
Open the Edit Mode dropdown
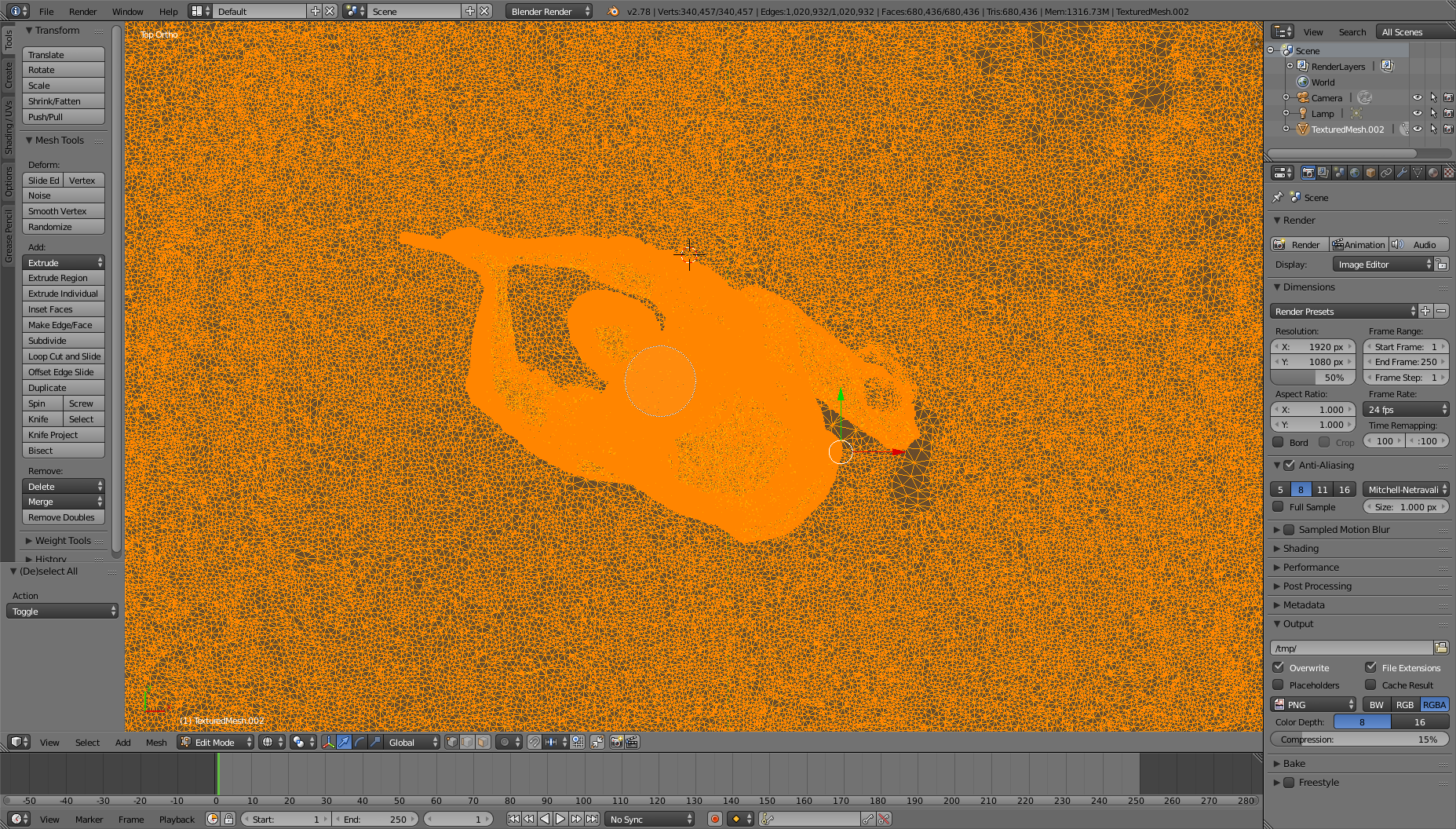click(x=216, y=742)
